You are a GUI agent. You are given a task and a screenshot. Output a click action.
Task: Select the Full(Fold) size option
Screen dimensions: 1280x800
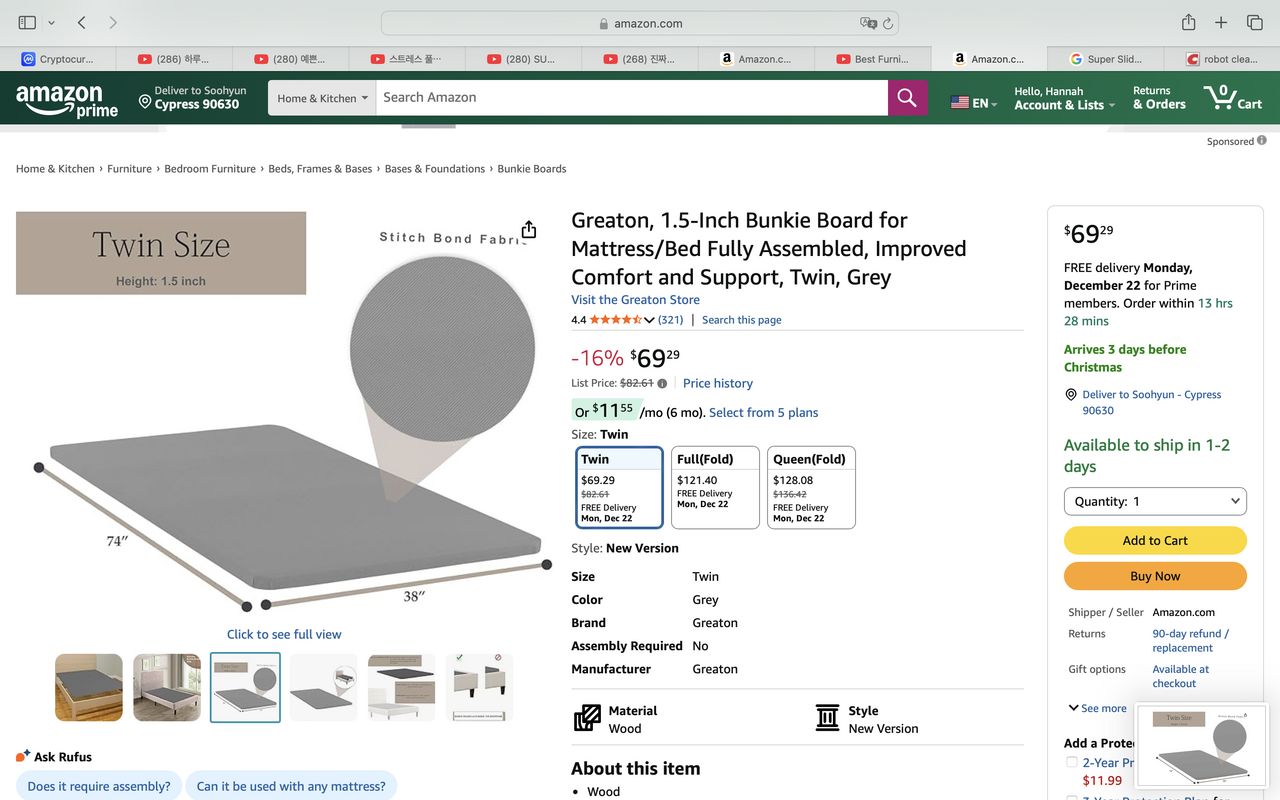[x=715, y=487]
